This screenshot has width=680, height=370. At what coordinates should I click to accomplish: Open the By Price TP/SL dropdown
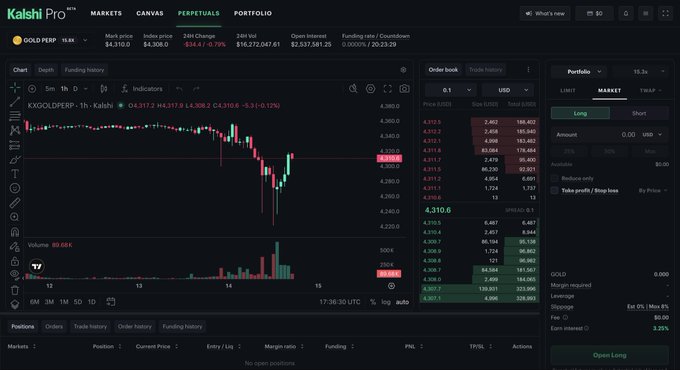[x=653, y=190]
